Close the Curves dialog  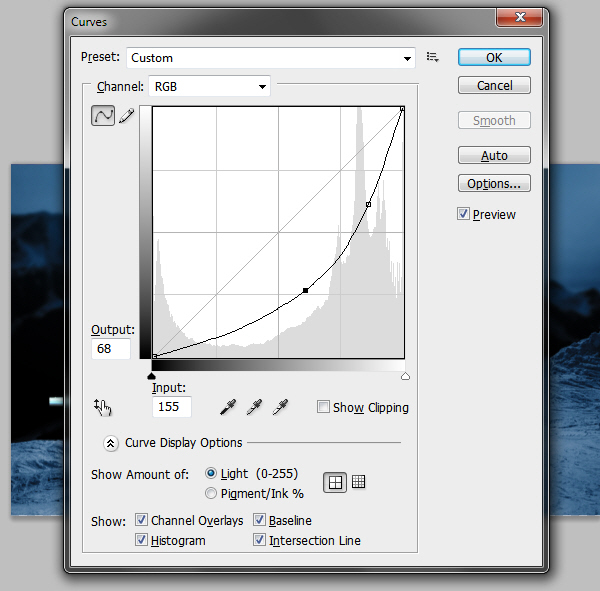[520, 17]
